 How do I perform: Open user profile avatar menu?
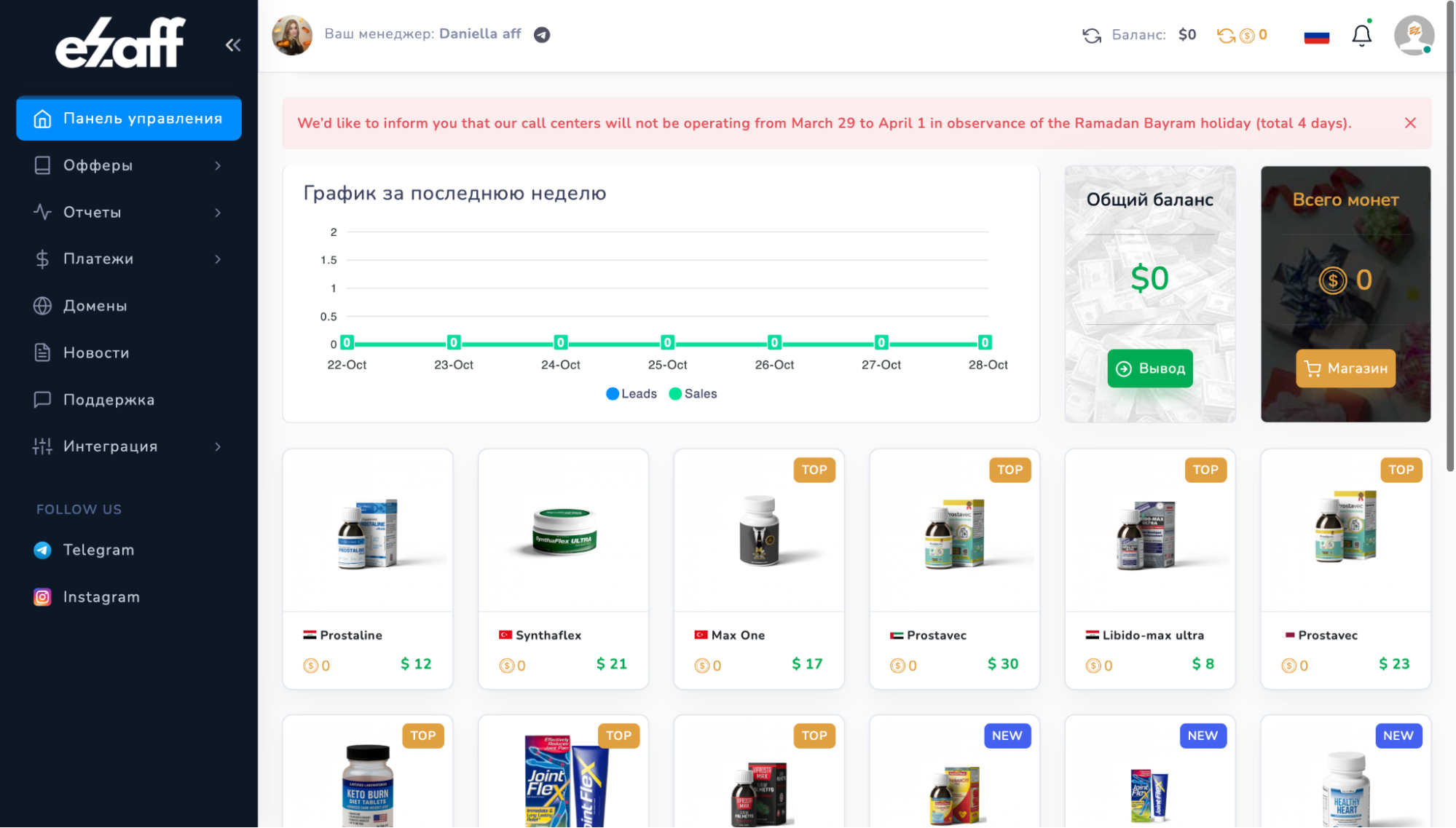[1414, 35]
